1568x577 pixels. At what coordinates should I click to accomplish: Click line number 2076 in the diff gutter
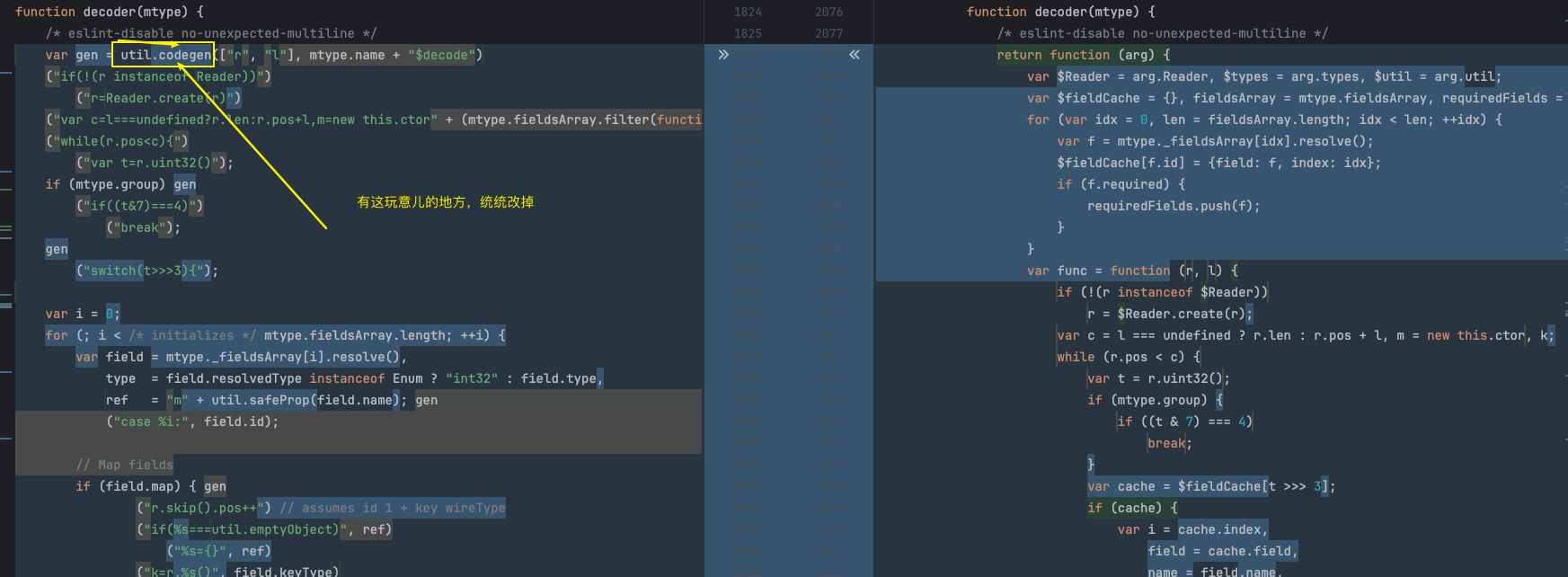[828, 12]
